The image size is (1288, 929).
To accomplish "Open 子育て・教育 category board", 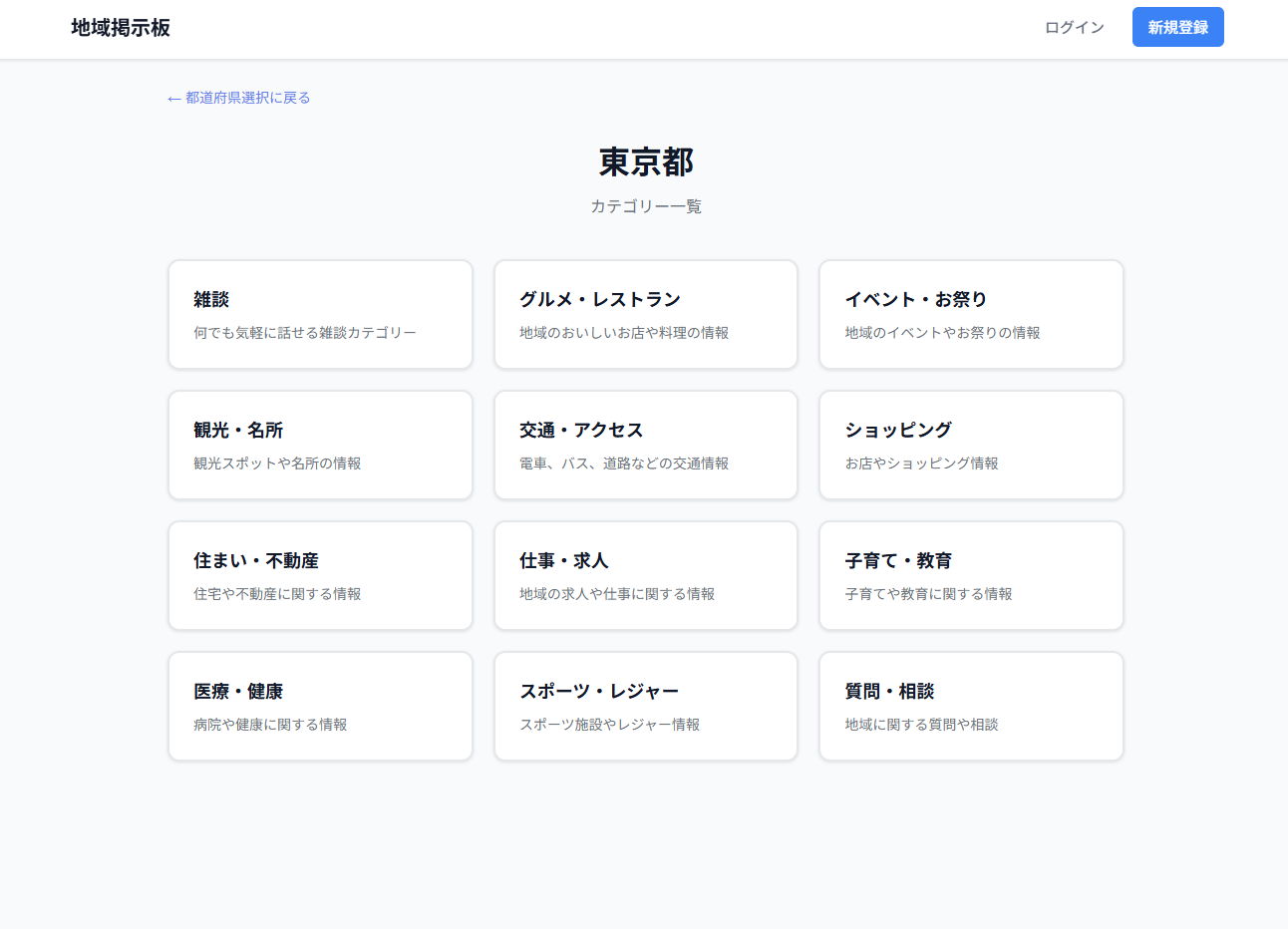I will (x=970, y=575).
